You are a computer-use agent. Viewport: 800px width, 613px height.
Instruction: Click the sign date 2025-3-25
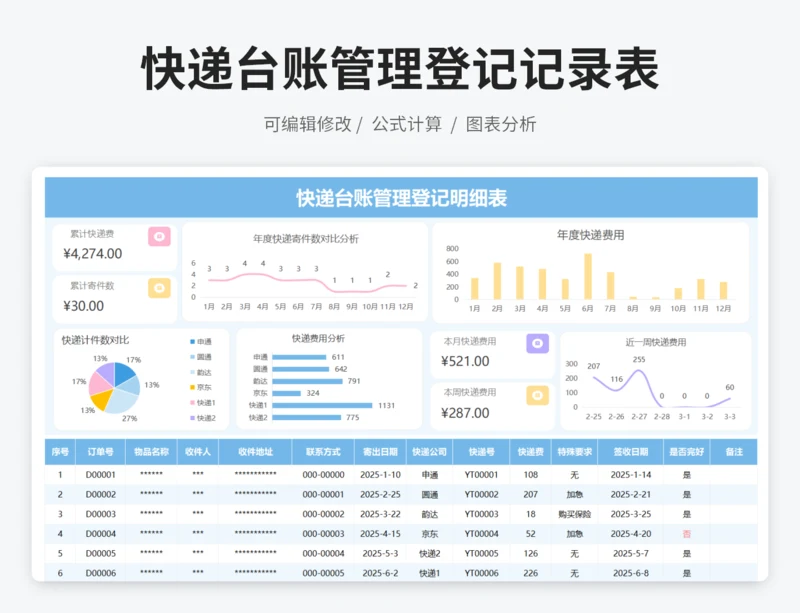631,514
